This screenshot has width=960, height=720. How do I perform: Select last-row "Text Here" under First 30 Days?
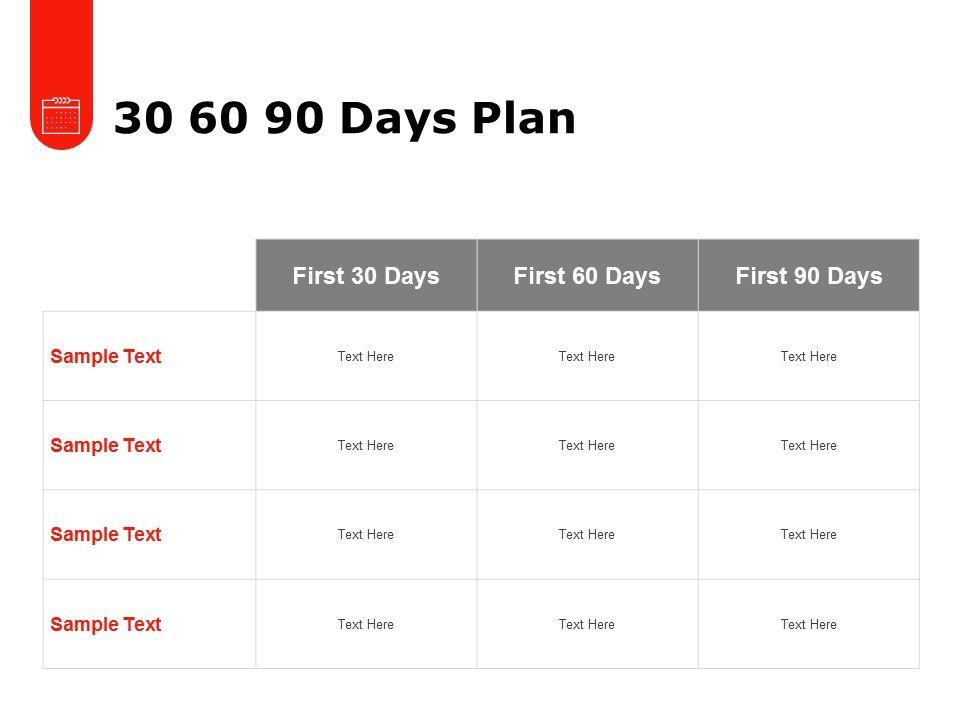click(x=366, y=624)
